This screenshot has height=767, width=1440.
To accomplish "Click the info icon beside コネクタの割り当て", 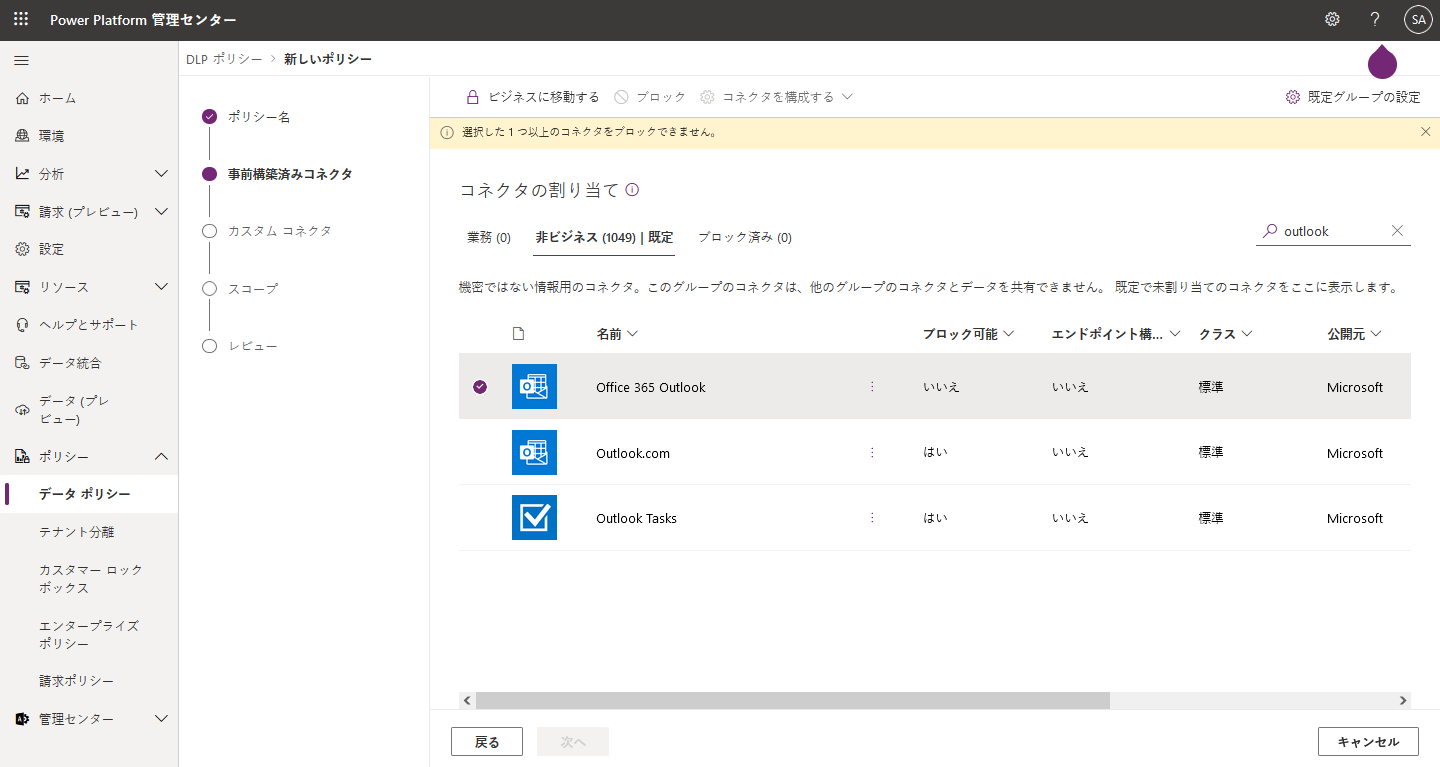I will click(x=632, y=189).
